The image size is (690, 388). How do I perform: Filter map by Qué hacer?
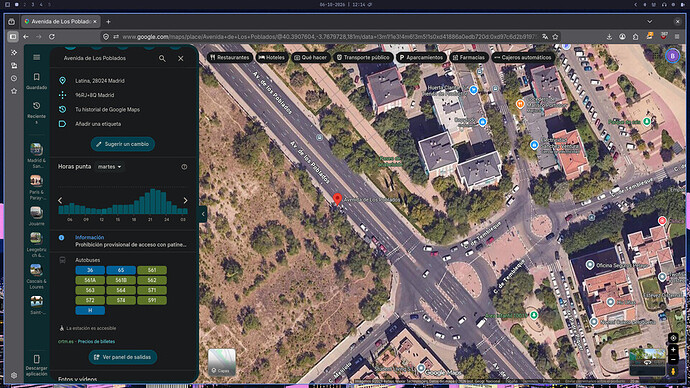[311, 58]
